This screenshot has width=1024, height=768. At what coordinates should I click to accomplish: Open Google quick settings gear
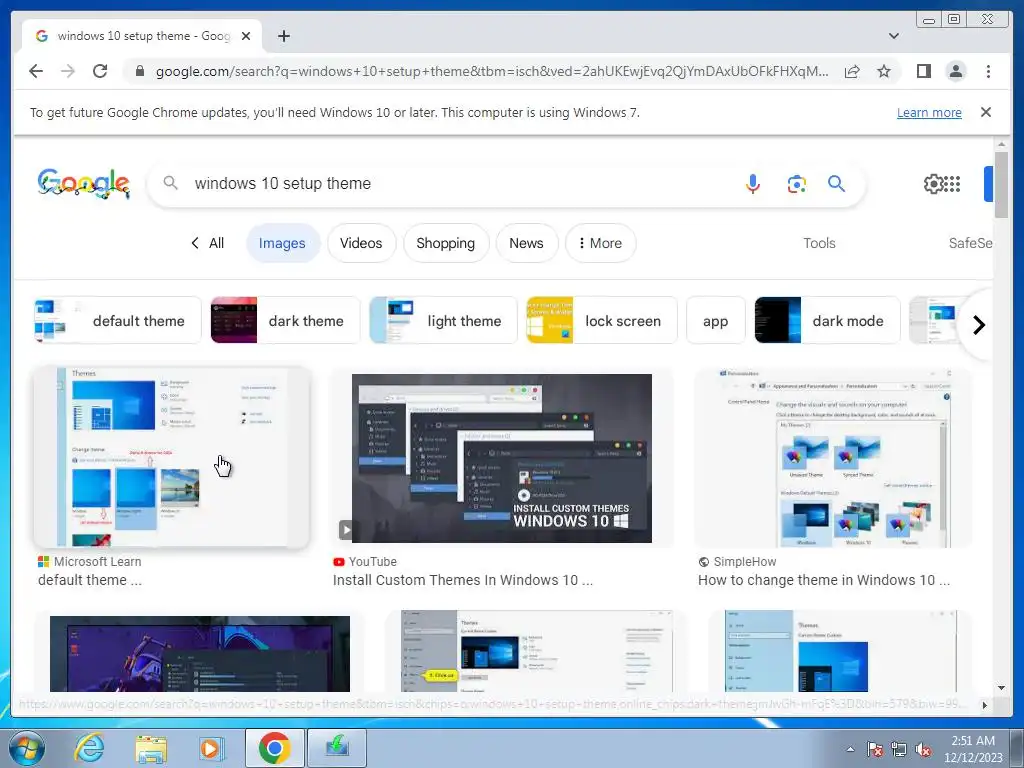[933, 184]
